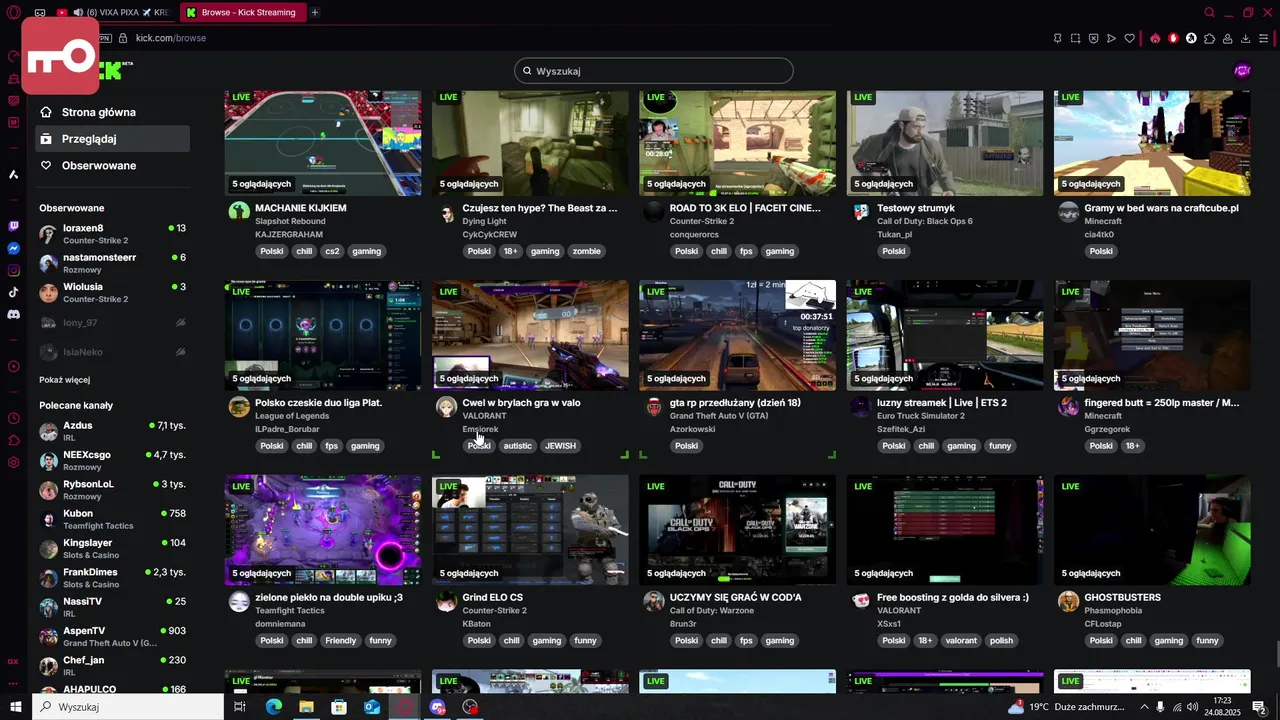Open Messenger in the Opera sidebar
Viewport: 1280px width, 720px height.
[13, 248]
